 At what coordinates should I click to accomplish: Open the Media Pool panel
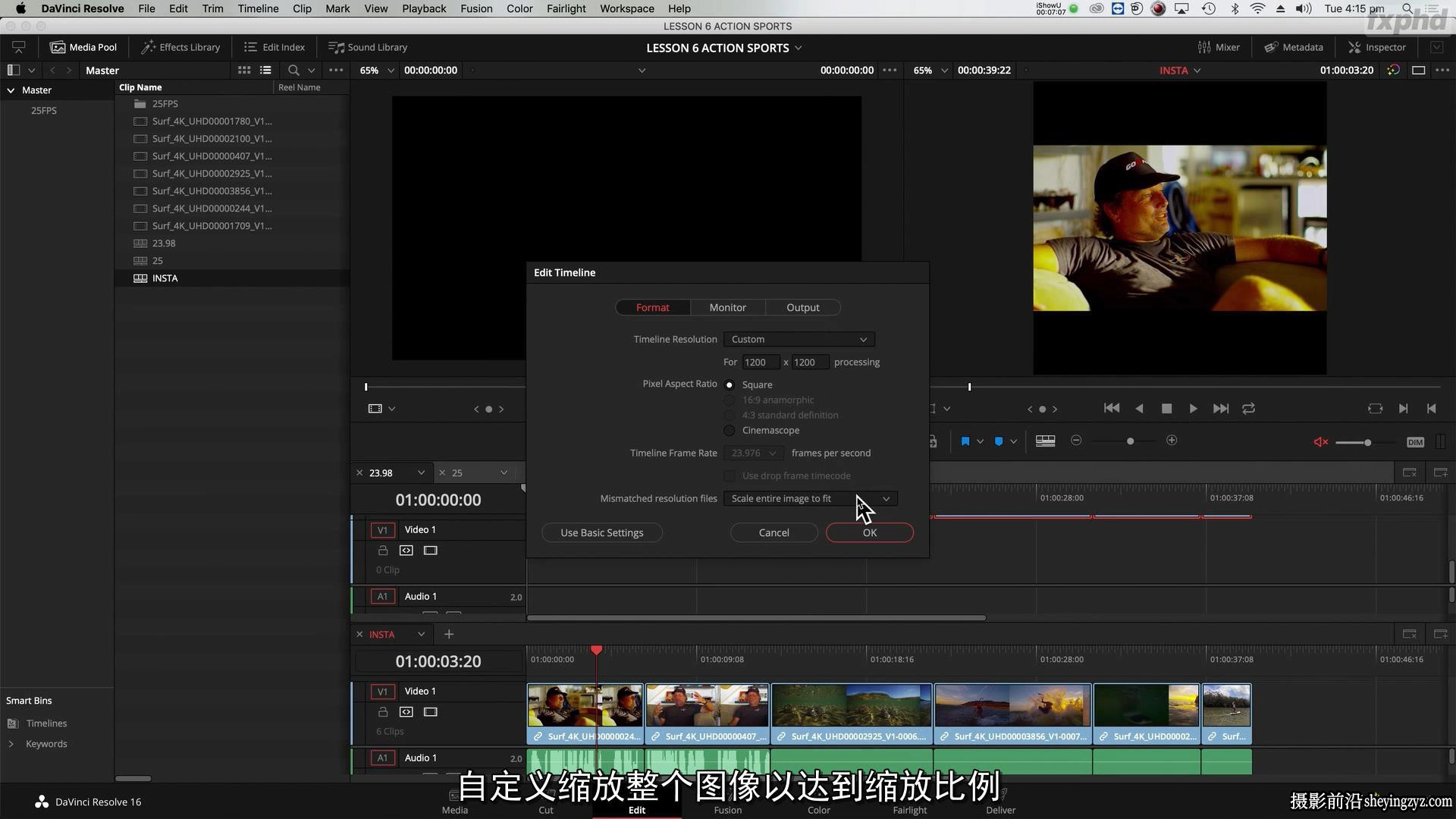(83, 47)
